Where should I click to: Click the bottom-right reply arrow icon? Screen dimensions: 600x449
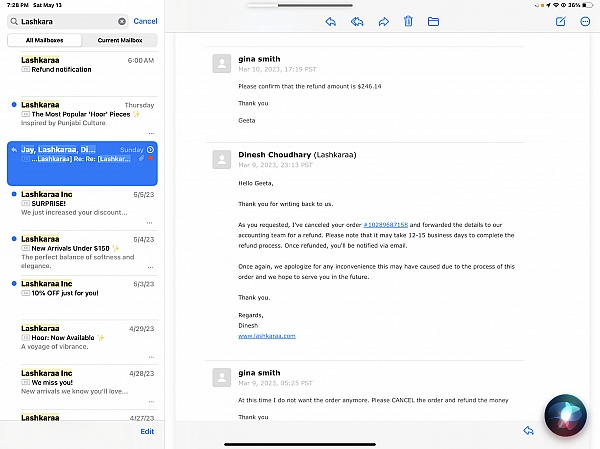point(528,430)
